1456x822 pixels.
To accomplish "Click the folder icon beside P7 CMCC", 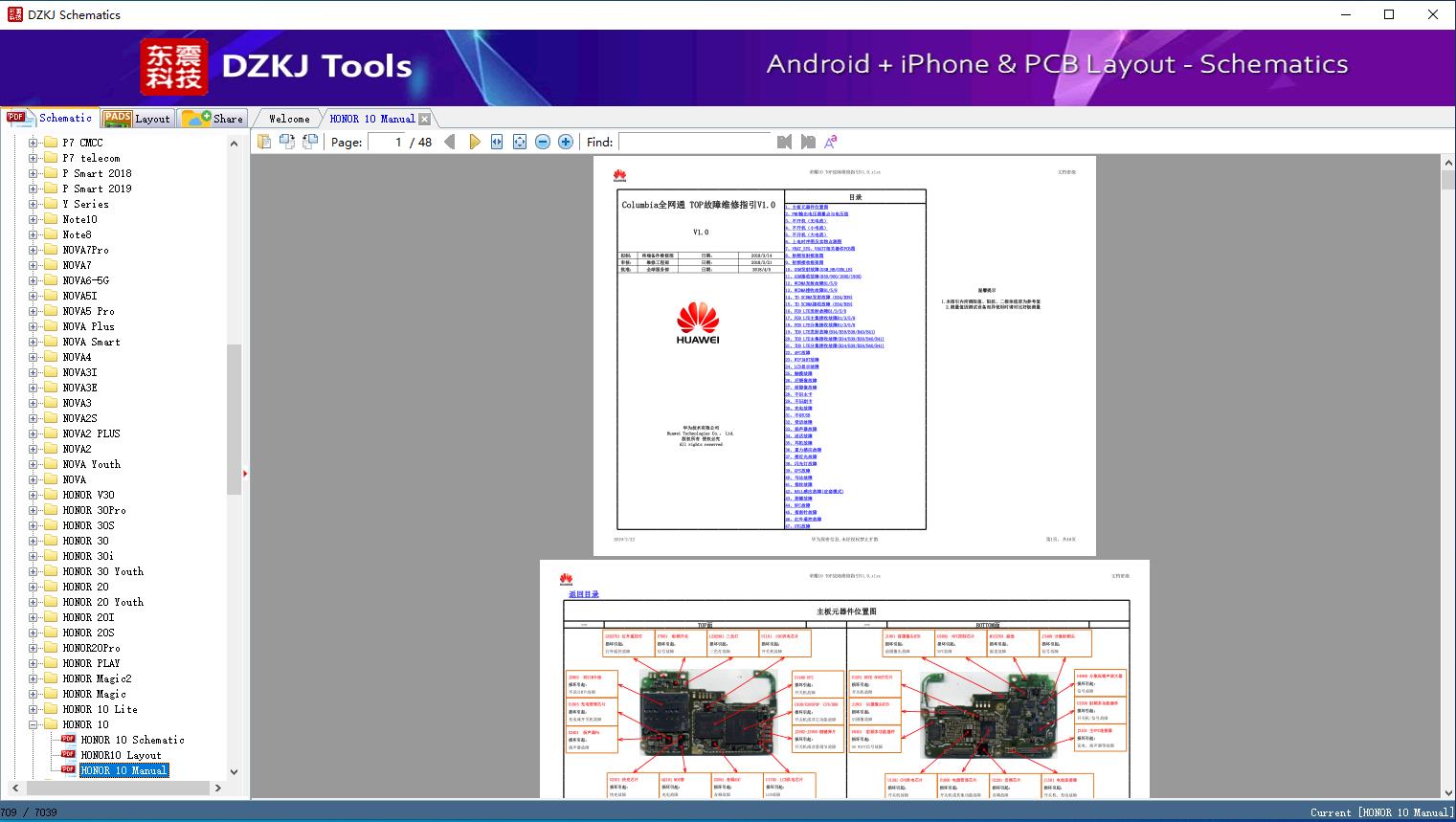I will click(x=51, y=143).
